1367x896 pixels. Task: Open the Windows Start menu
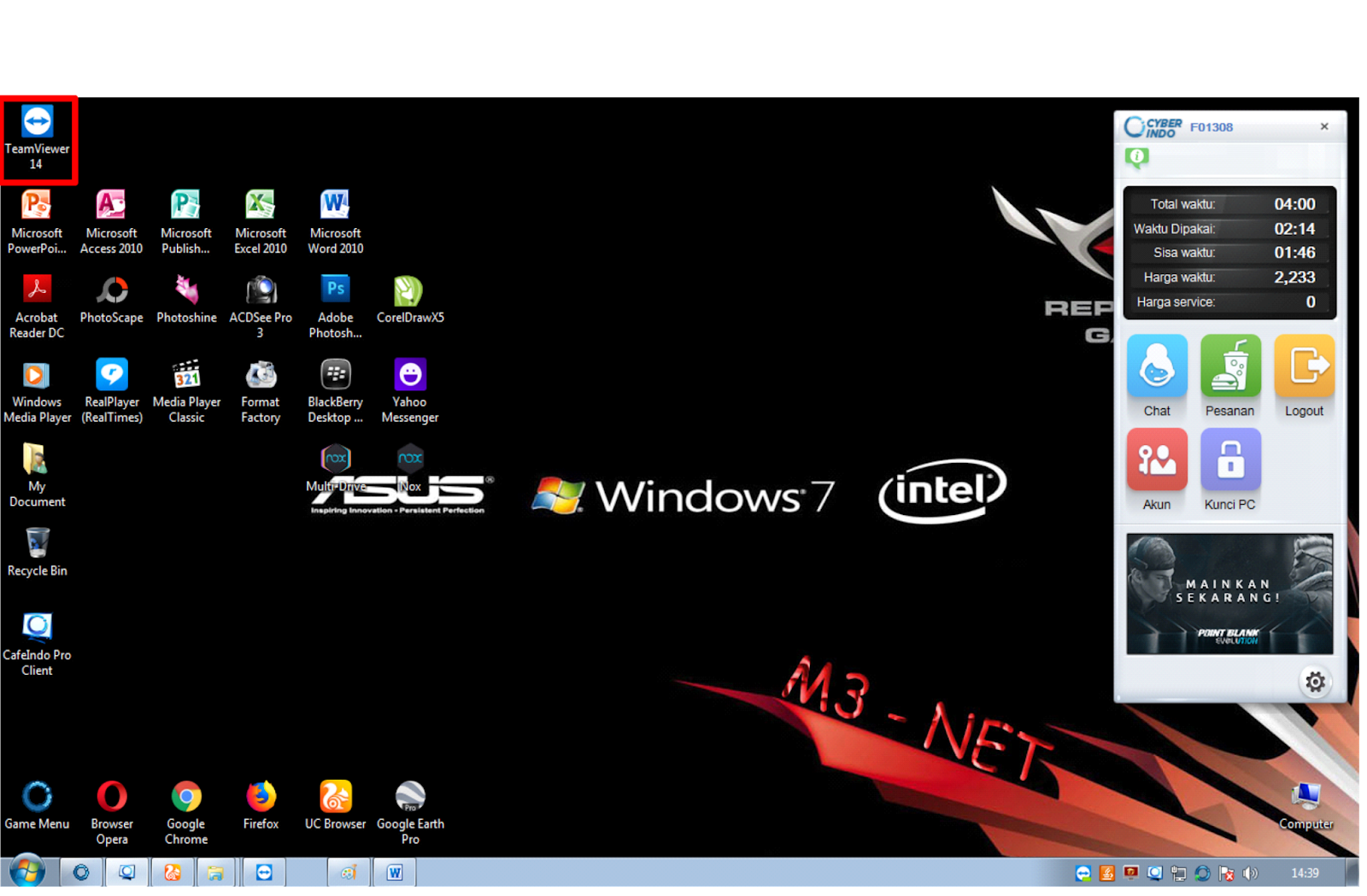(27, 872)
